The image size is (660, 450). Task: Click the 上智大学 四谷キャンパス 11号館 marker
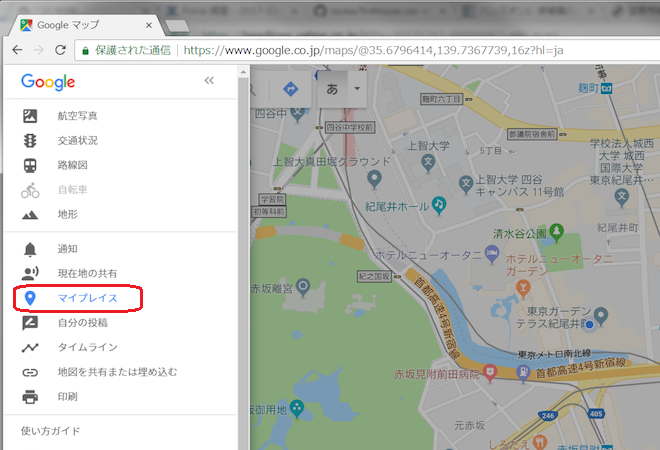tap(466, 184)
